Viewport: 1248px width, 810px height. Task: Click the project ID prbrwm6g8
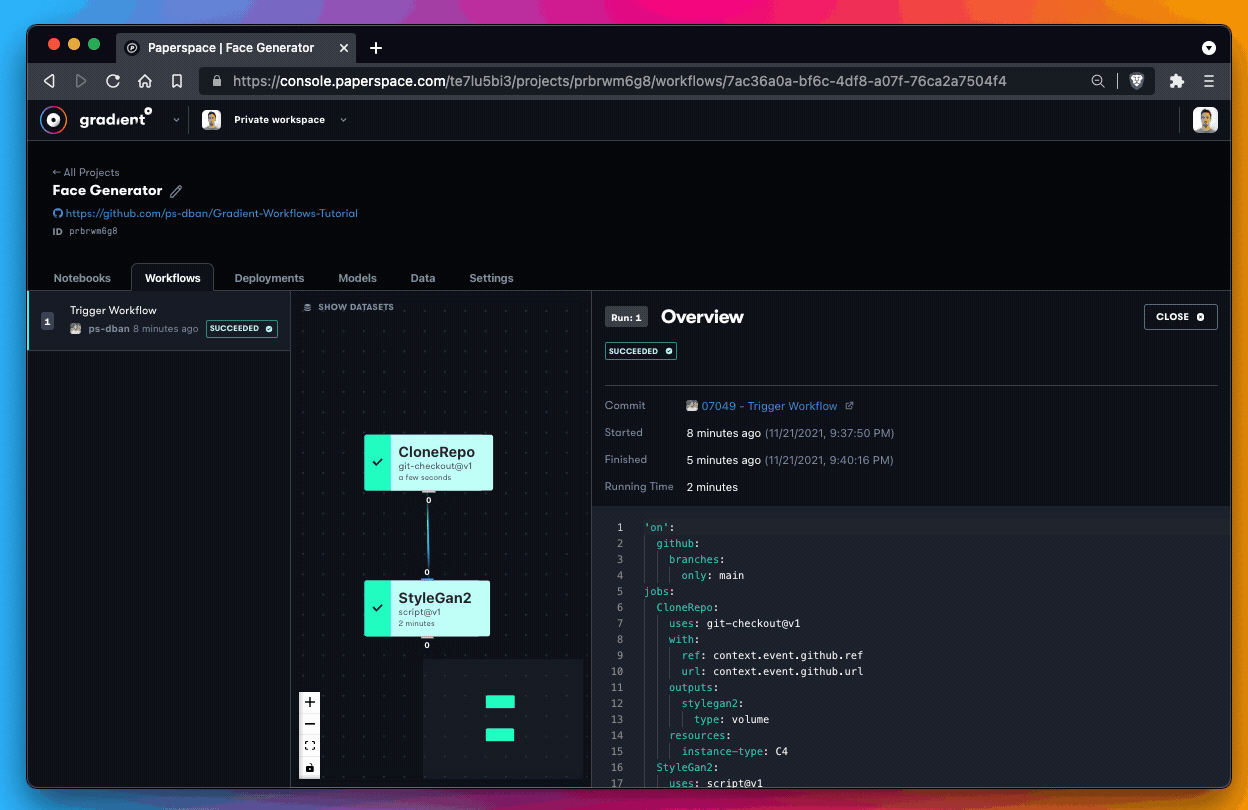93,231
